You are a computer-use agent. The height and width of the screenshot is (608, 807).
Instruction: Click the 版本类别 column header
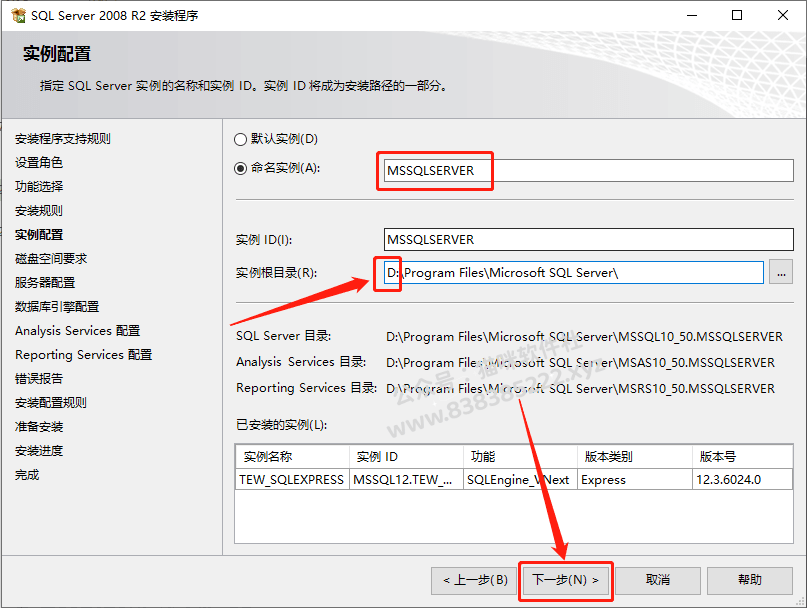click(635, 457)
